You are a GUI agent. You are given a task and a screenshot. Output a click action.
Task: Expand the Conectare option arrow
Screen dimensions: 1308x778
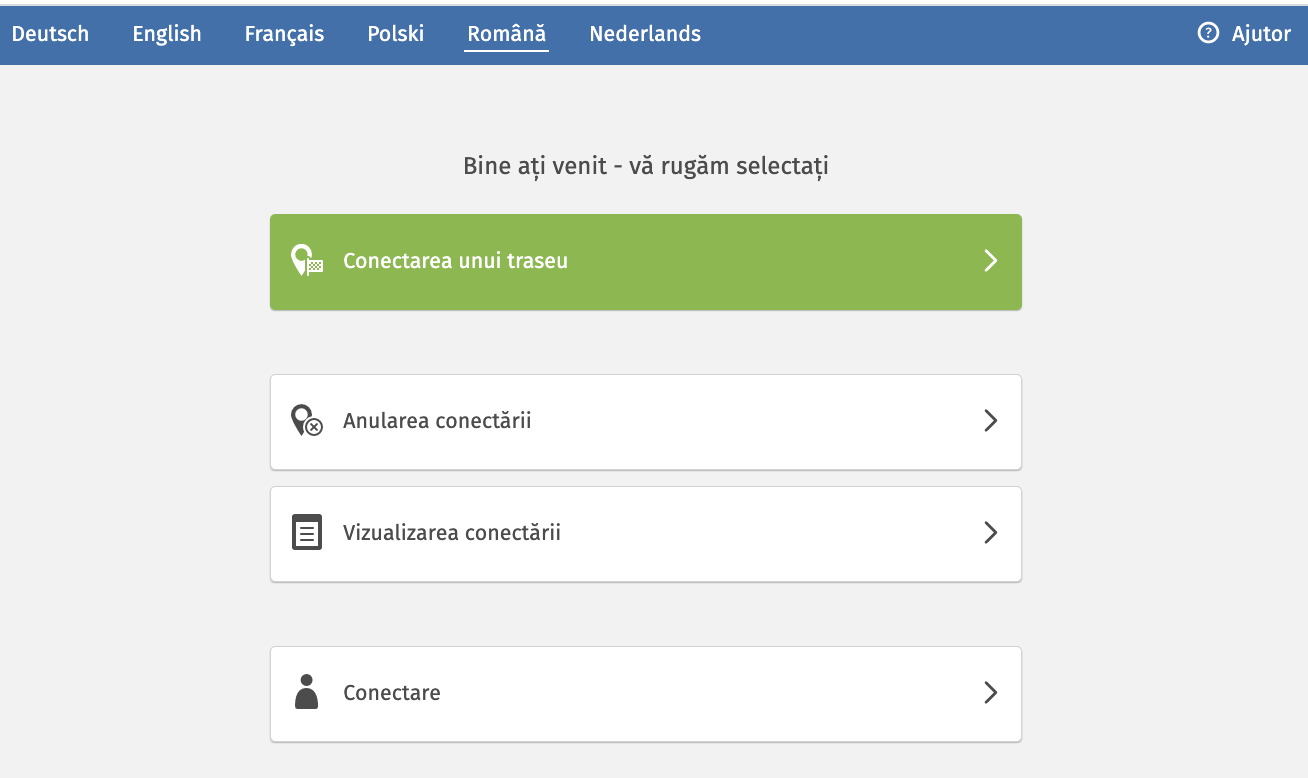pyautogui.click(x=990, y=692)
